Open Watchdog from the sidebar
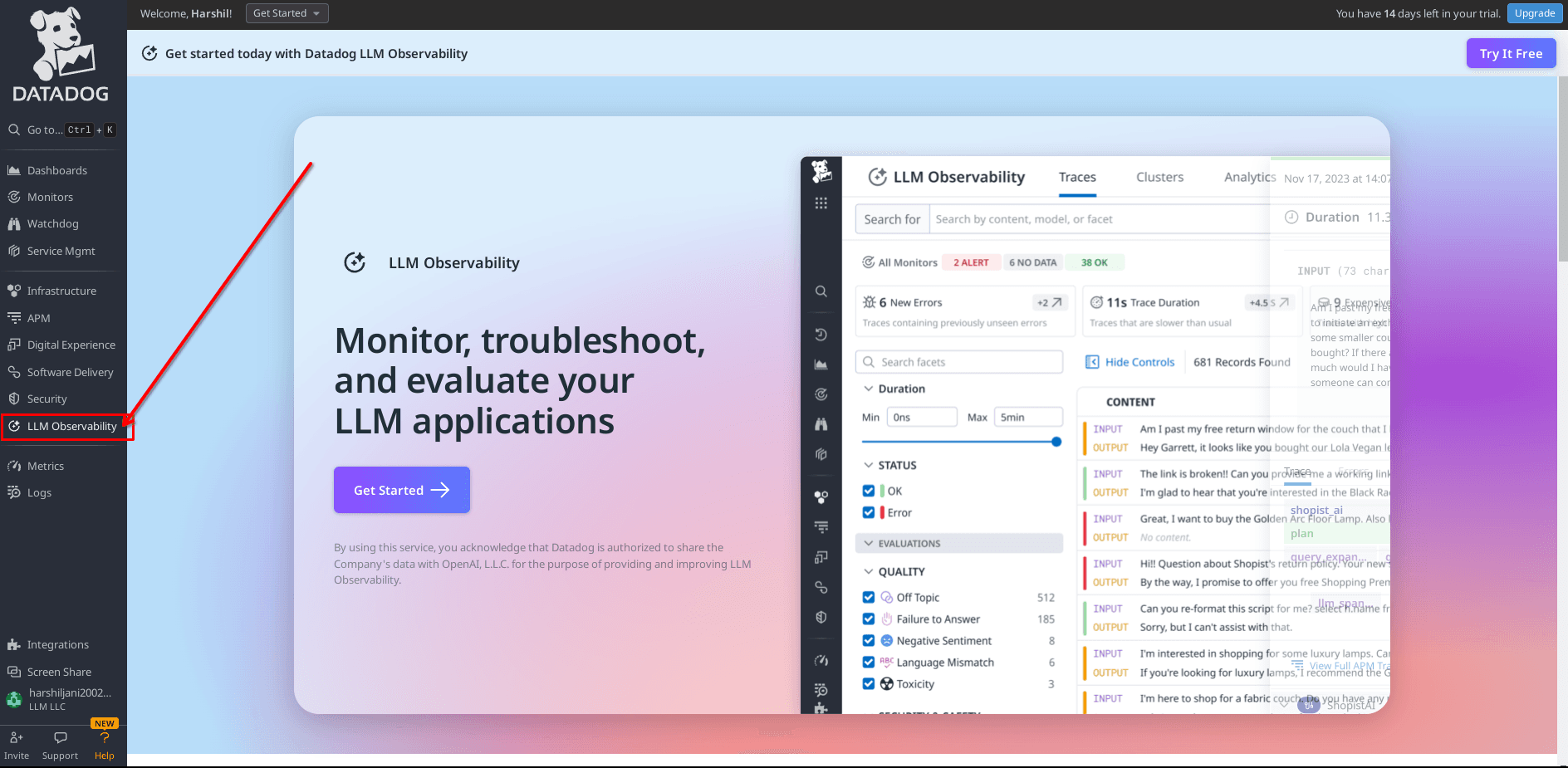The width and height of the screenshot is (1568, 768). [x=52, y=223]
